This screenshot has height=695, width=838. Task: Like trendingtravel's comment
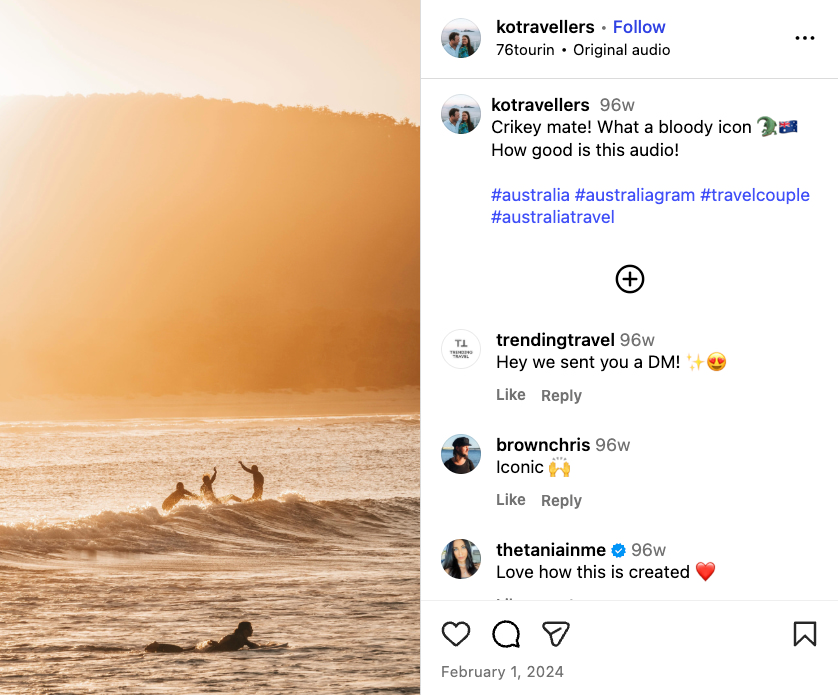click(511, 394)
